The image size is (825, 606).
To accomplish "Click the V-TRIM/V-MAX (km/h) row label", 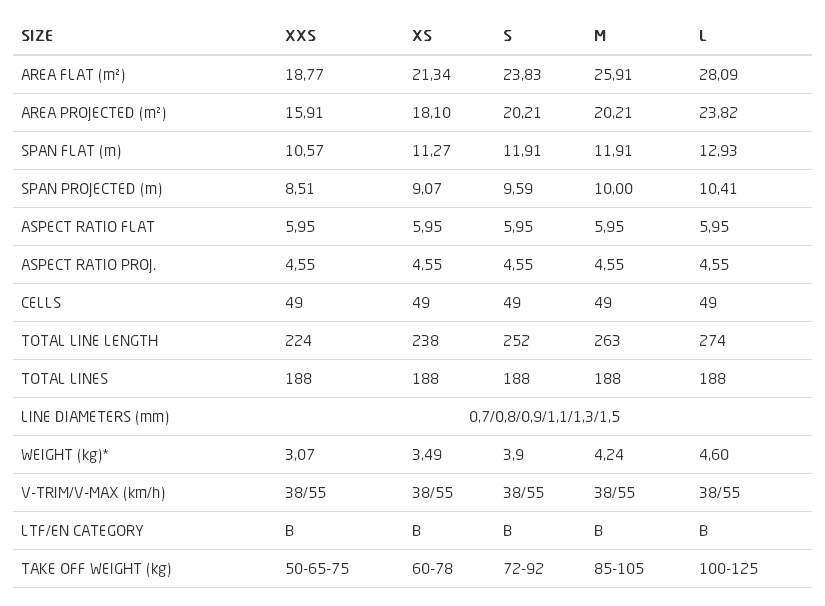I will 93,493.
